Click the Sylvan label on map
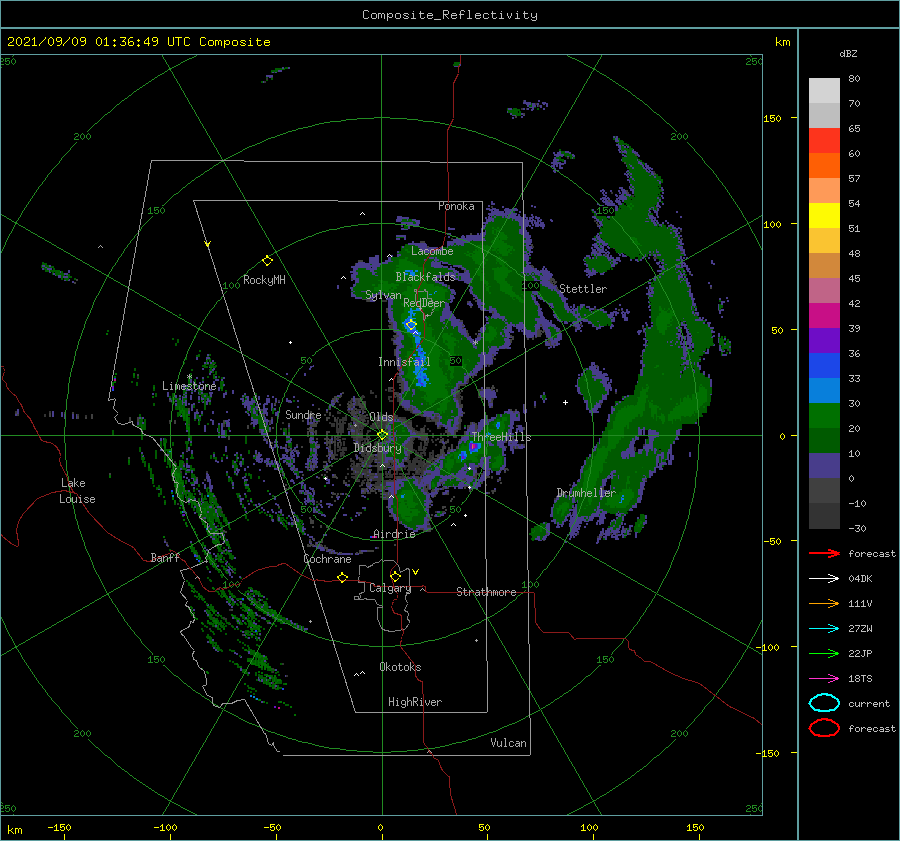 [383, 295]
